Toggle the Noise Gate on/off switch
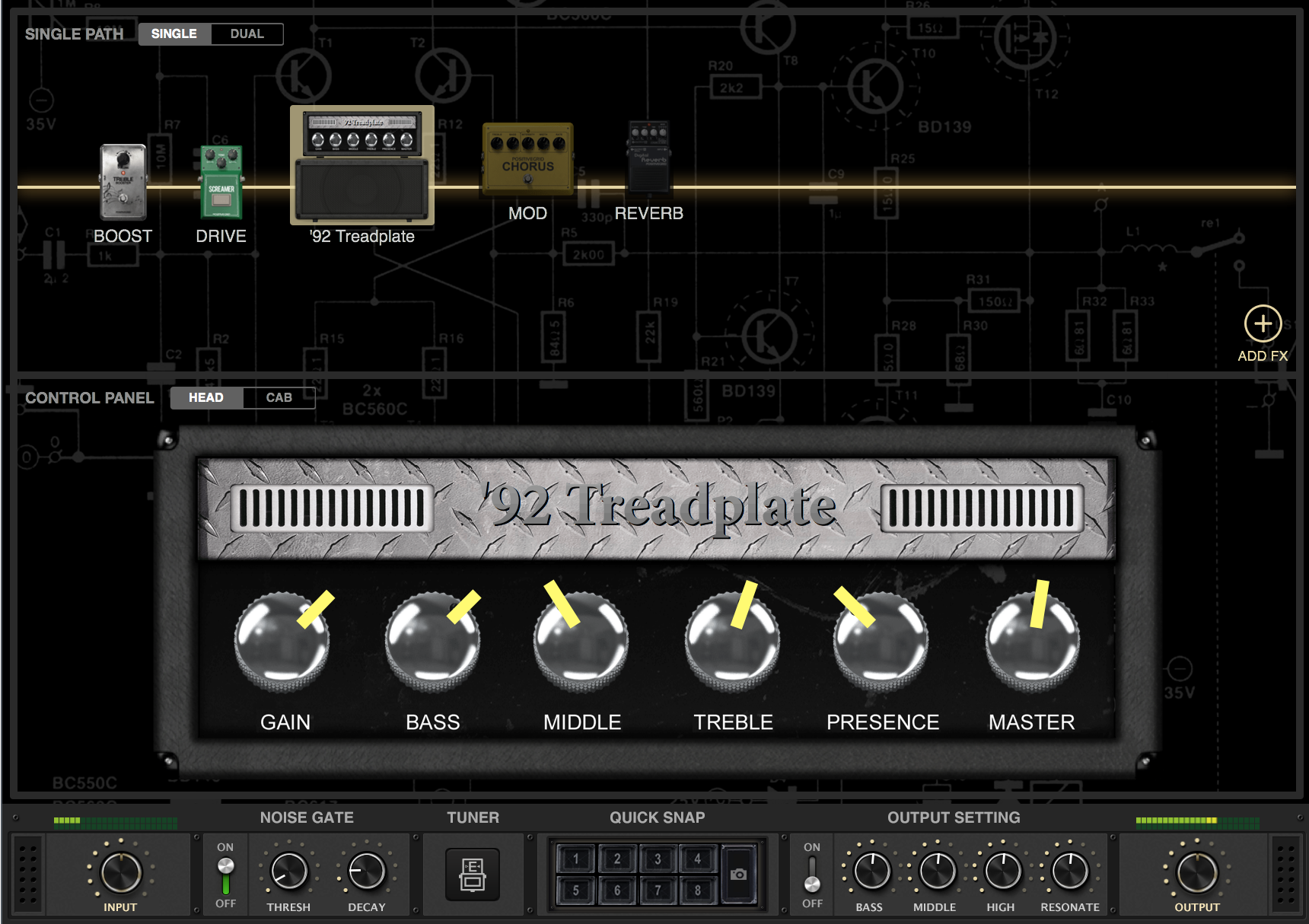Image resolution: width=1309 pixels, height=924 pixels. pyautogui.click(x=225, y=875)
